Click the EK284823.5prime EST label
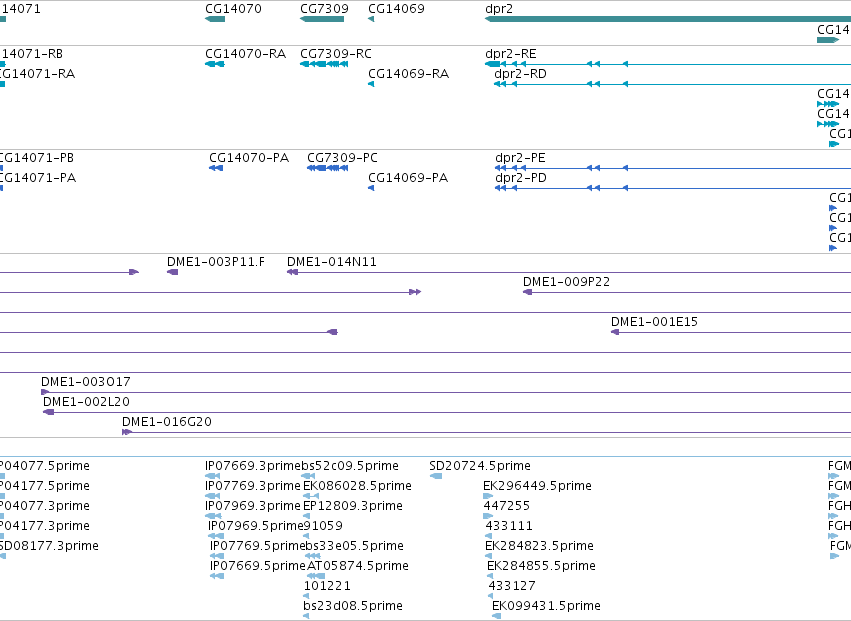Image resolution: width=851 pixels, height=621 pixels. coord(539,547)
